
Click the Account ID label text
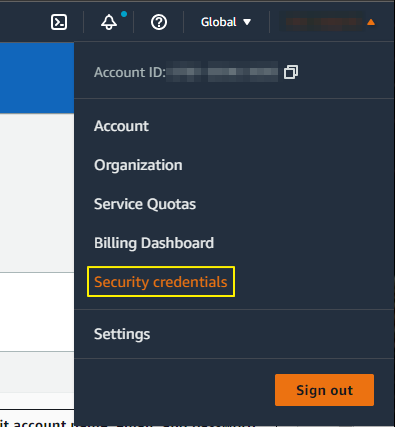tap(130, 72)
